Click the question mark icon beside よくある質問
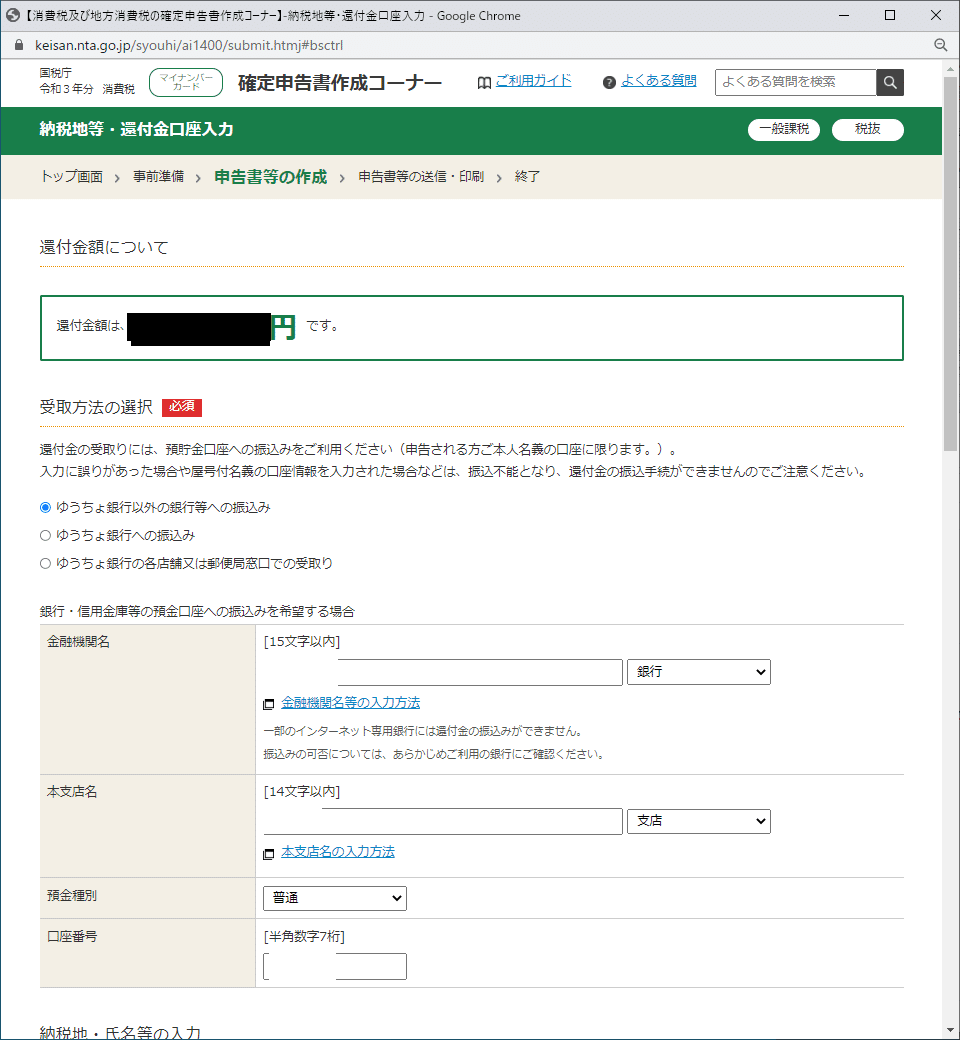960x1040 pixels. tap(609, 82)
